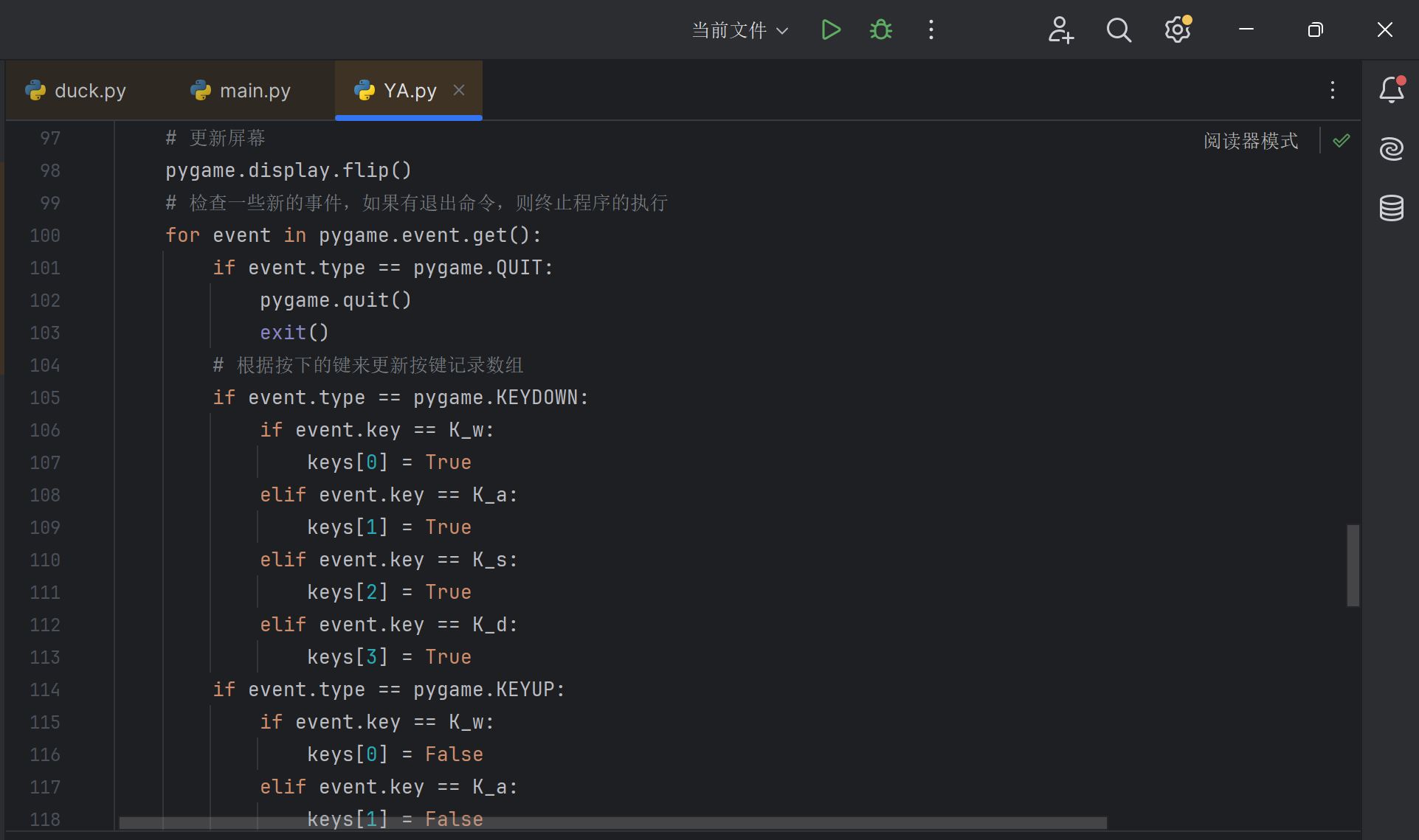Click on 'pygame.KEYUP' text
This screenshot has height=840, width=1419.
483,690
